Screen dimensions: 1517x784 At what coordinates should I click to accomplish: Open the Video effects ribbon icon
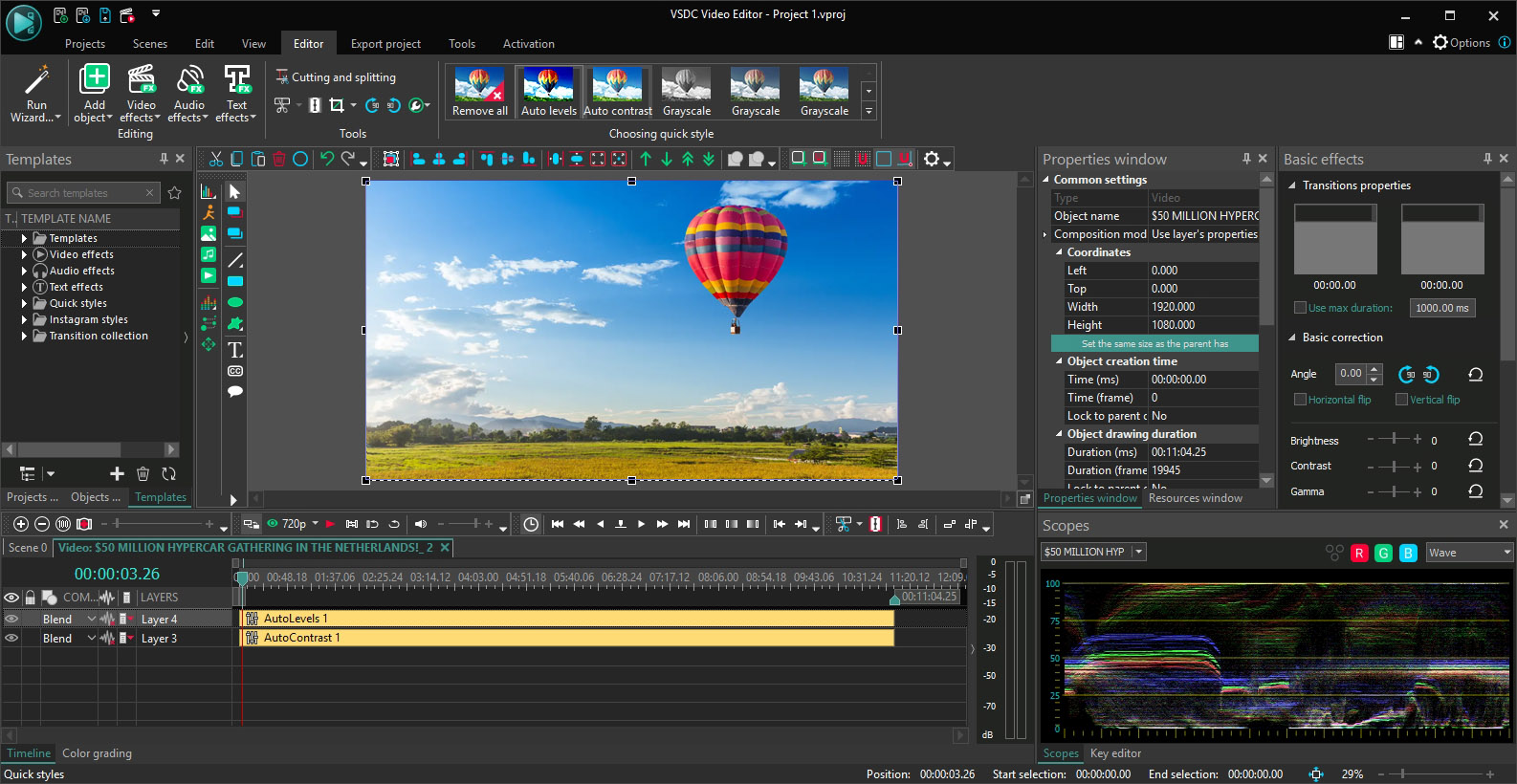pyautogui.click(x=141, y=82)
